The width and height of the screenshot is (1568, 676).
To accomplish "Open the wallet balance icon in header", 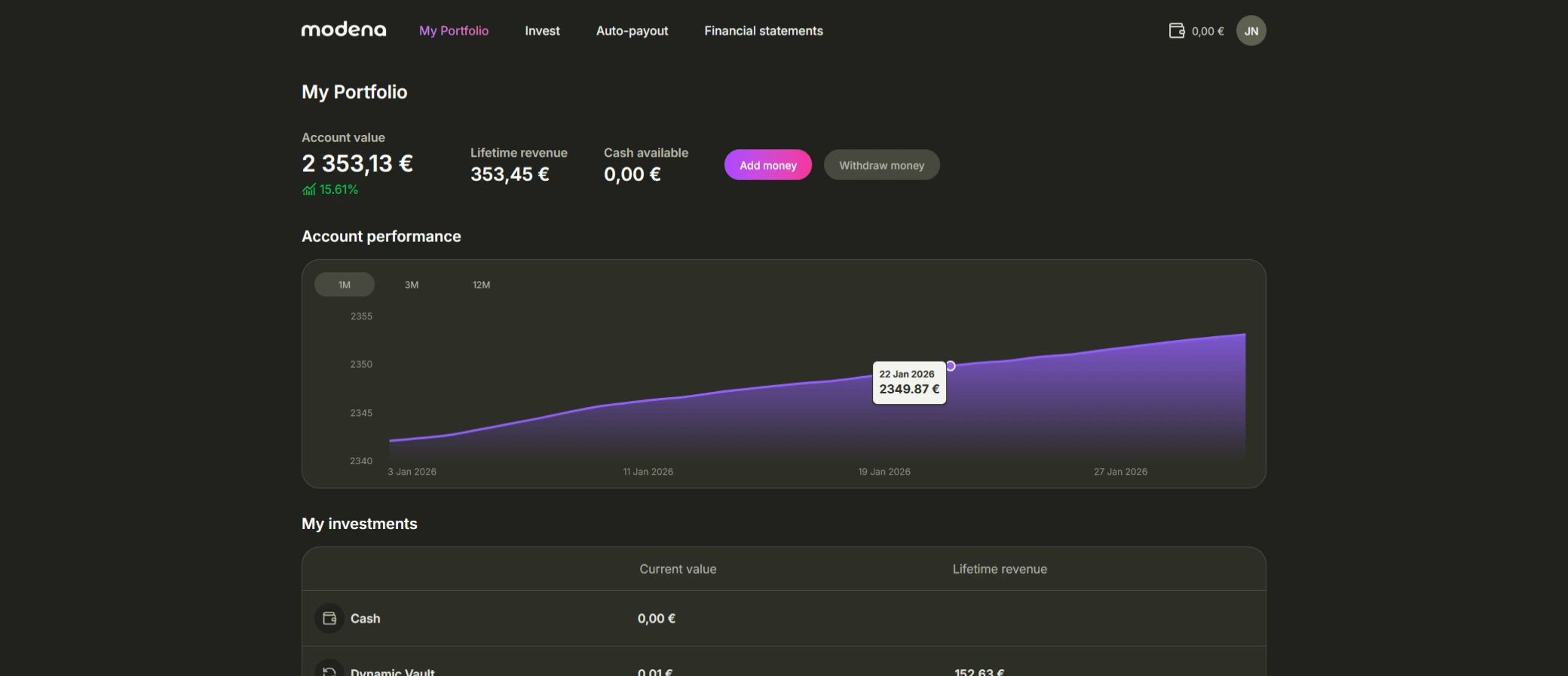I will tap(1177, 31).
